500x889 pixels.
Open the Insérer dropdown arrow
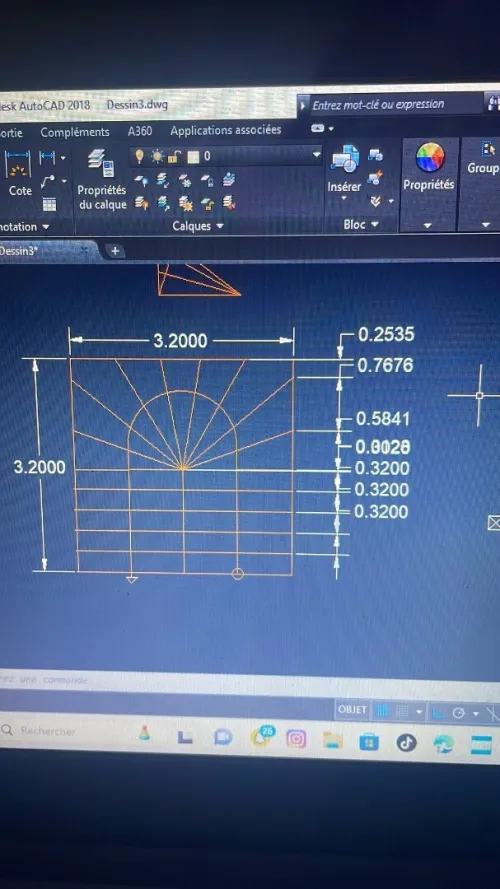click(x=344, y=198)
